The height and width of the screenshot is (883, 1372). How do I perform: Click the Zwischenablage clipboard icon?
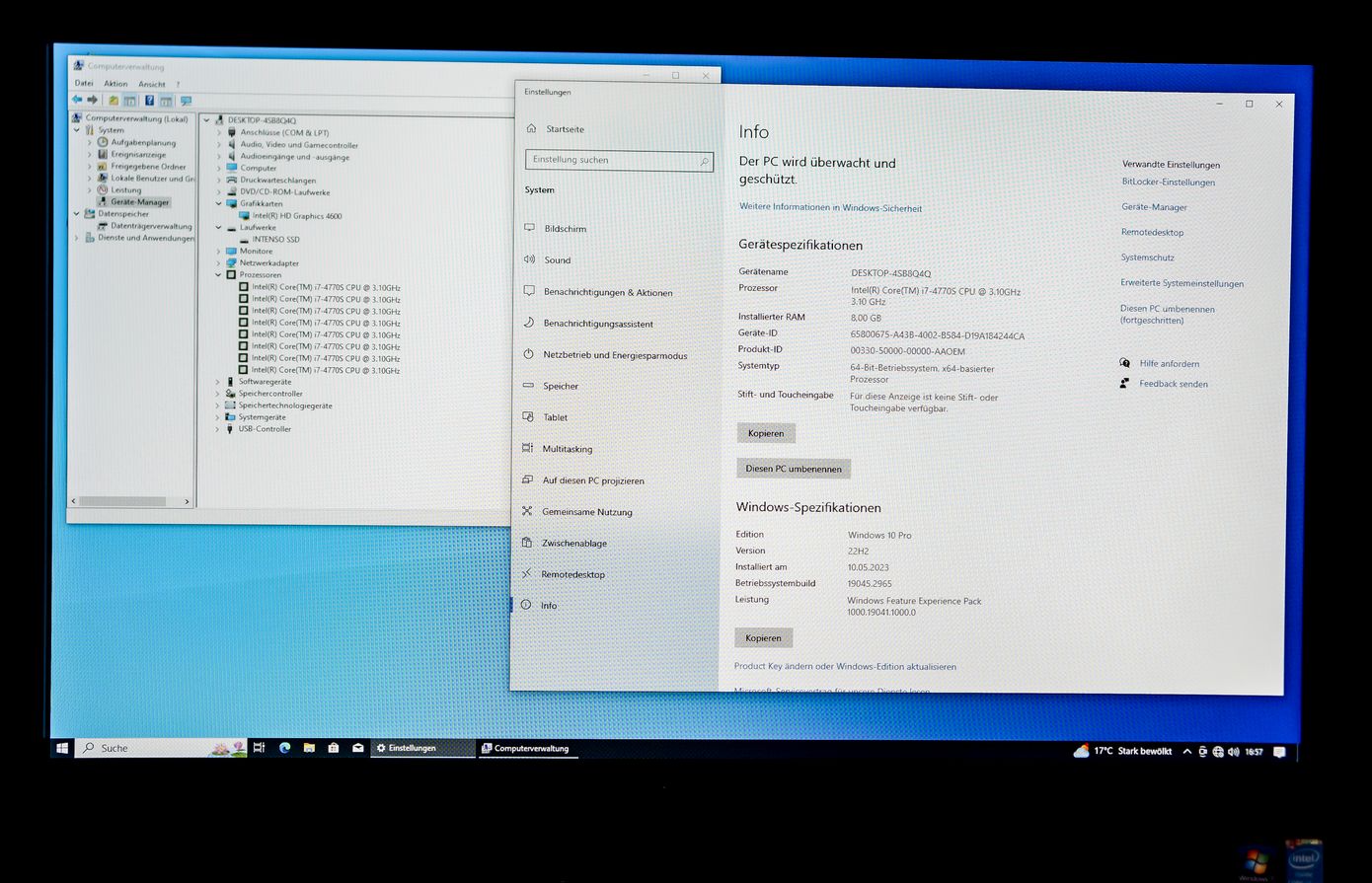point(526,543)
